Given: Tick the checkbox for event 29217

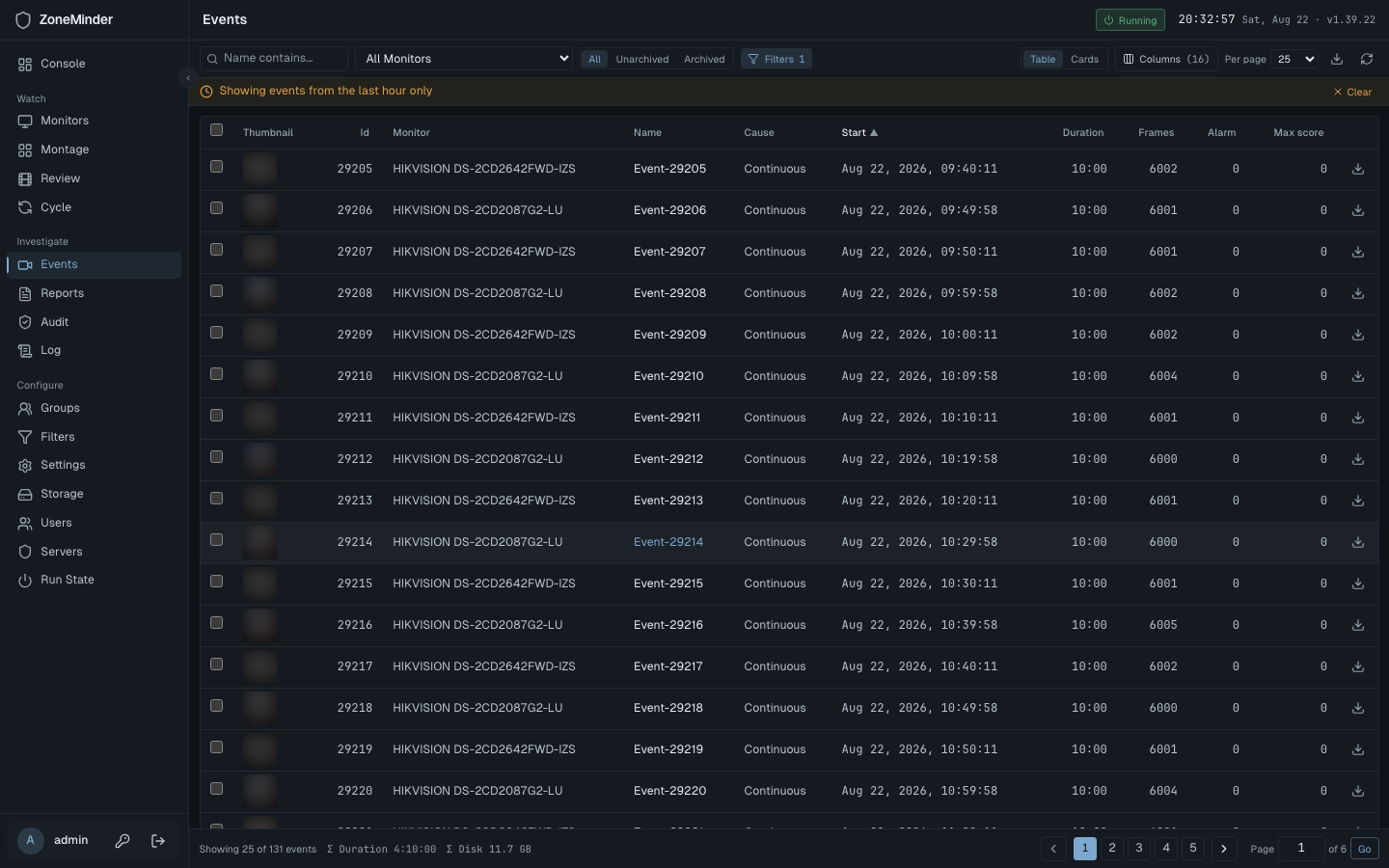Looking at the screenshot, I should (x=216, y=665).
